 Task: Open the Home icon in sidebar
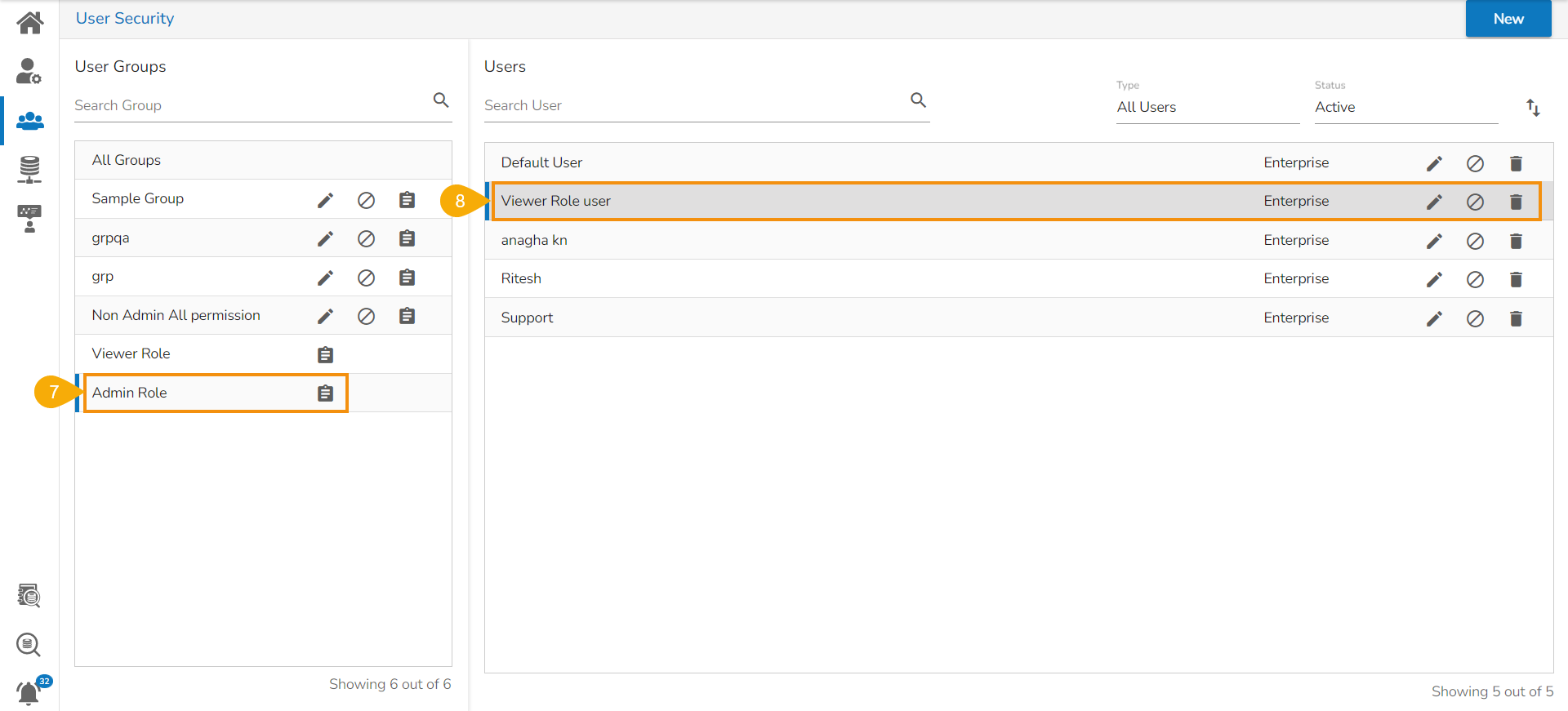coord(29,22)
